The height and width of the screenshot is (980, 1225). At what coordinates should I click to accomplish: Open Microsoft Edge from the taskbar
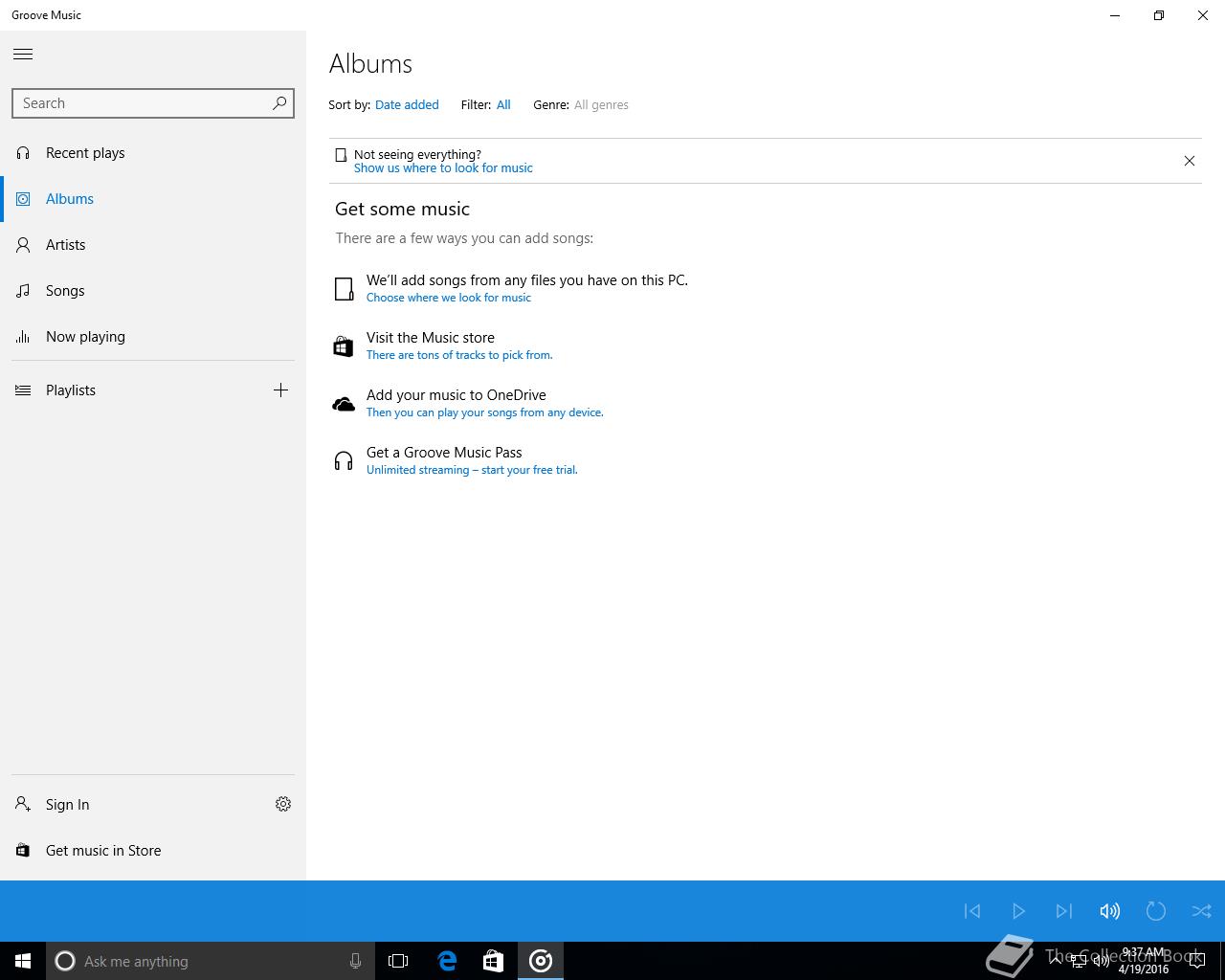[447, 961]
